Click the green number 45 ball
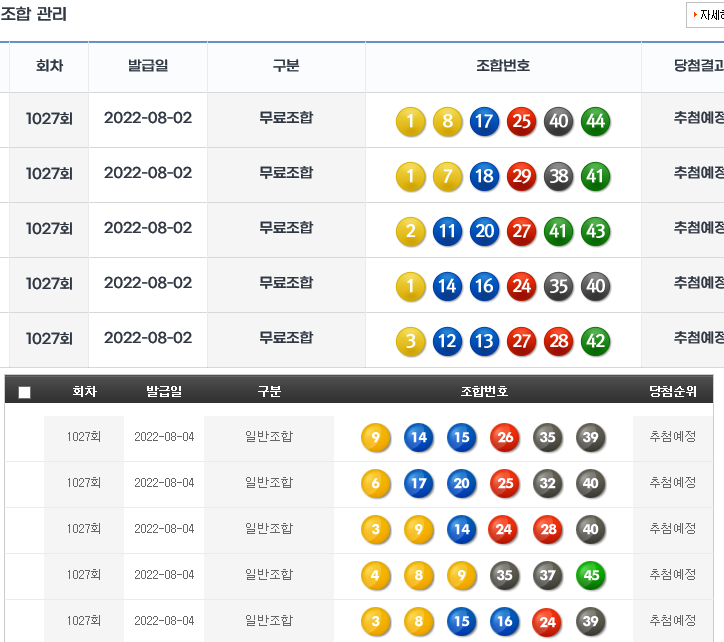The image size is (724, 642). point(591,576)
